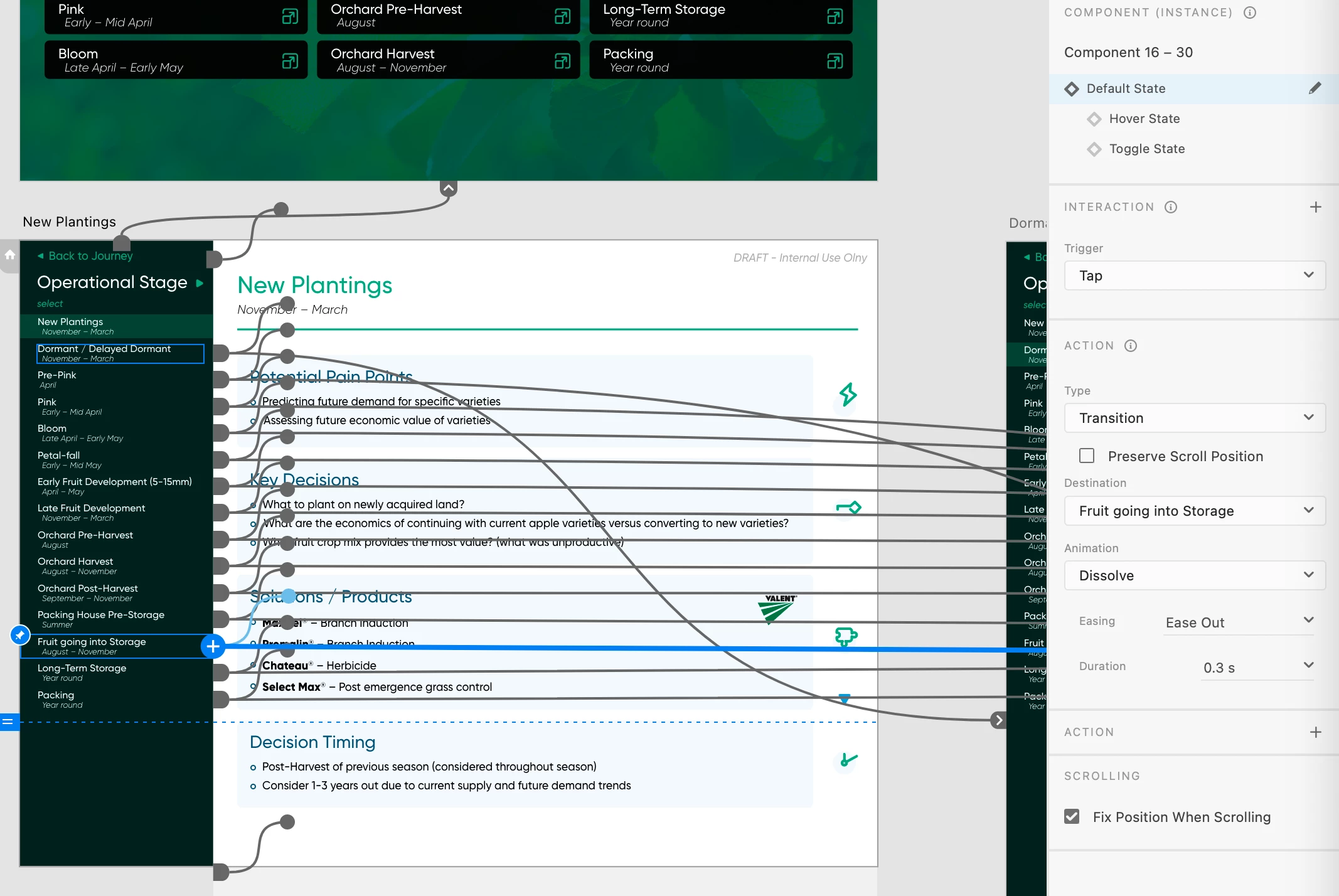
Task: Open the action Type dropdown showing Transition
Action: point(1195,418)
